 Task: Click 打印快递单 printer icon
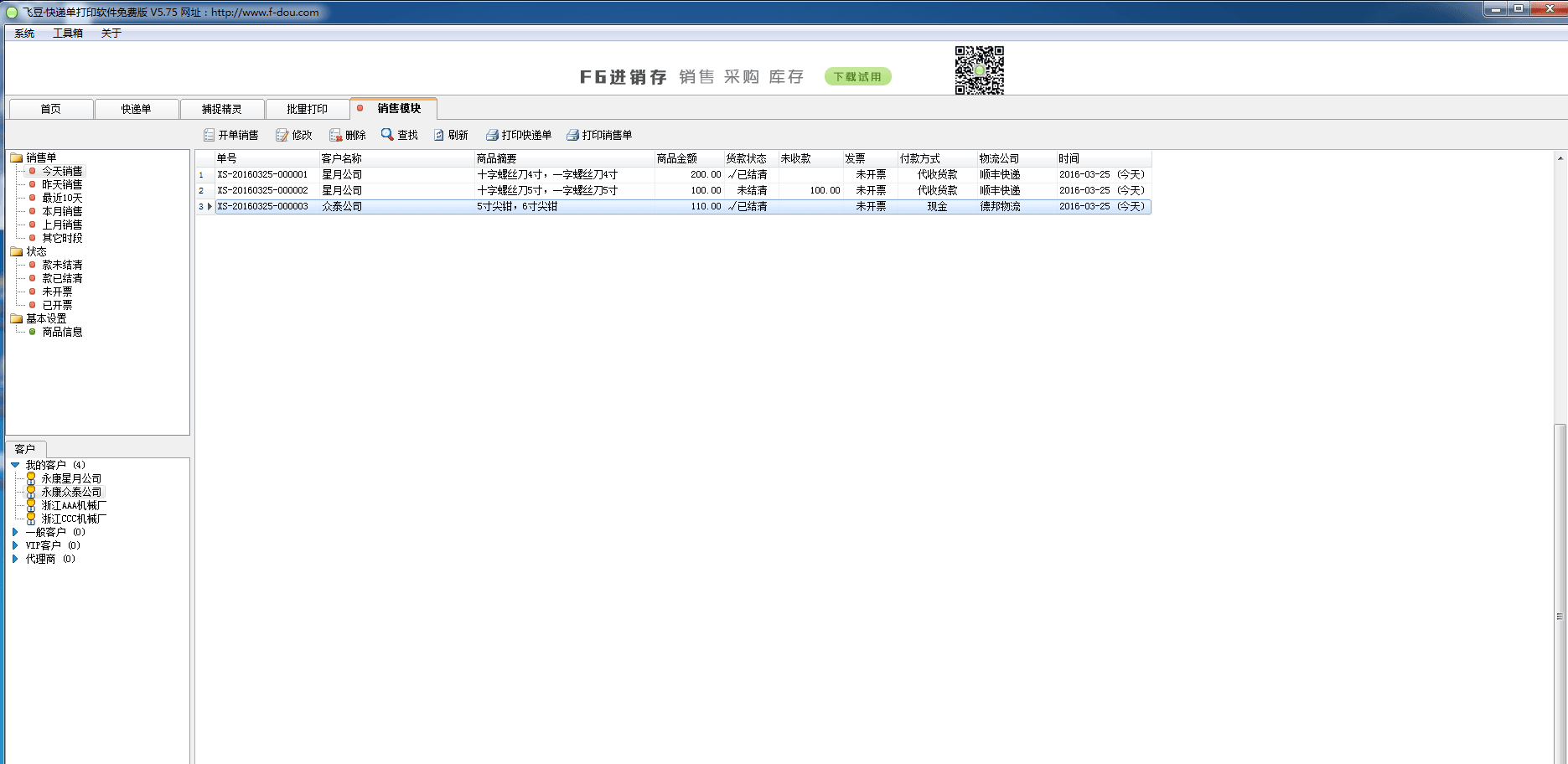pyautogui.click(x=492, y=135)
